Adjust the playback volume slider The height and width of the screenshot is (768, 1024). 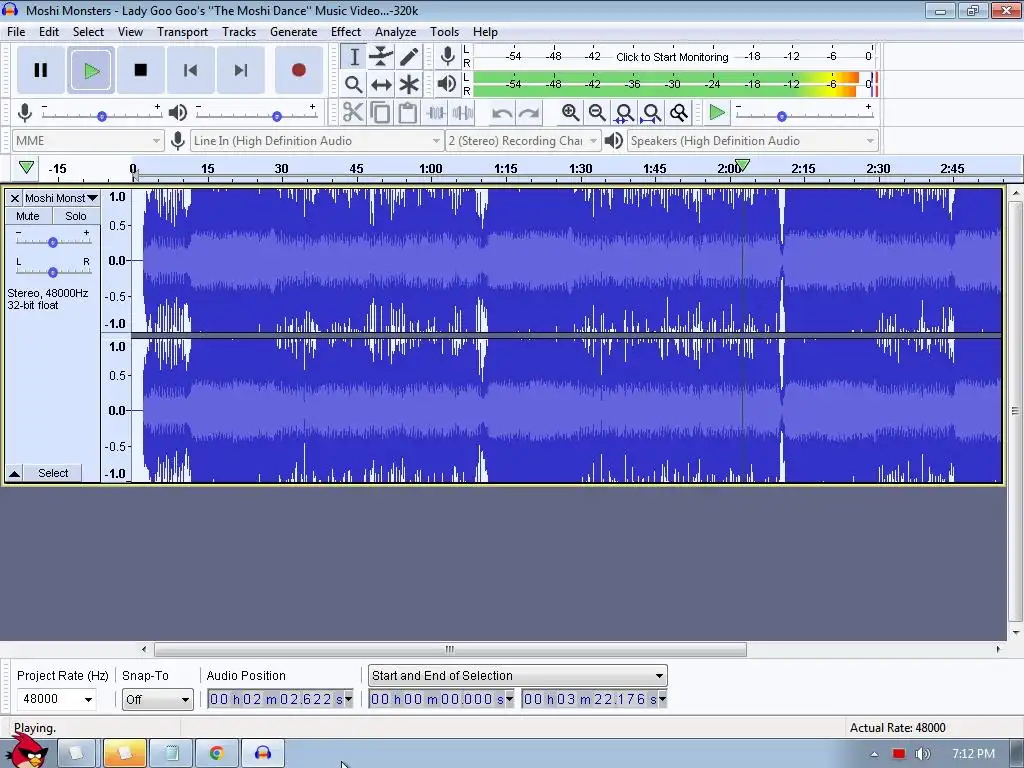pos(276,116)
